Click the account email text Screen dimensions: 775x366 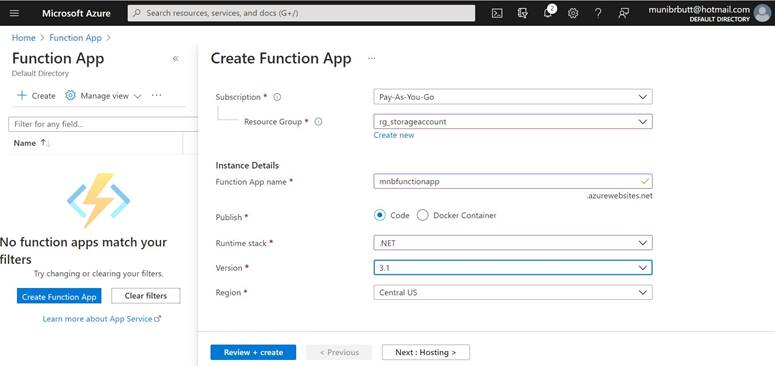(x=700, y=9)
